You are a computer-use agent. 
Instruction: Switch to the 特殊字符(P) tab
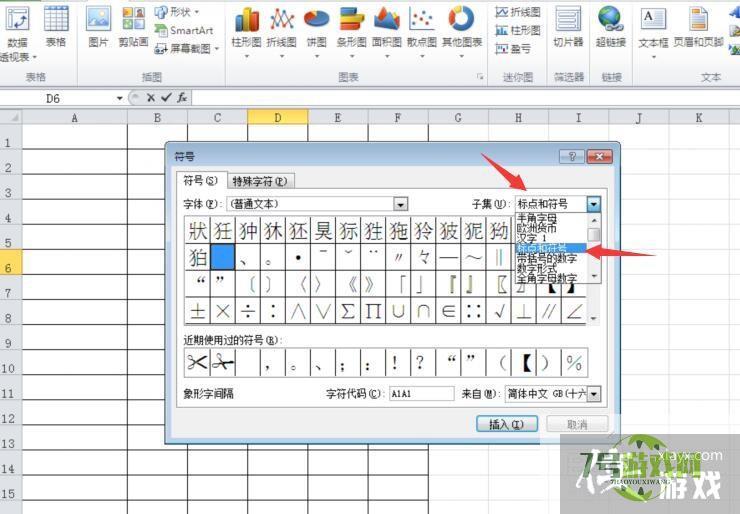(x=260, y=181)
